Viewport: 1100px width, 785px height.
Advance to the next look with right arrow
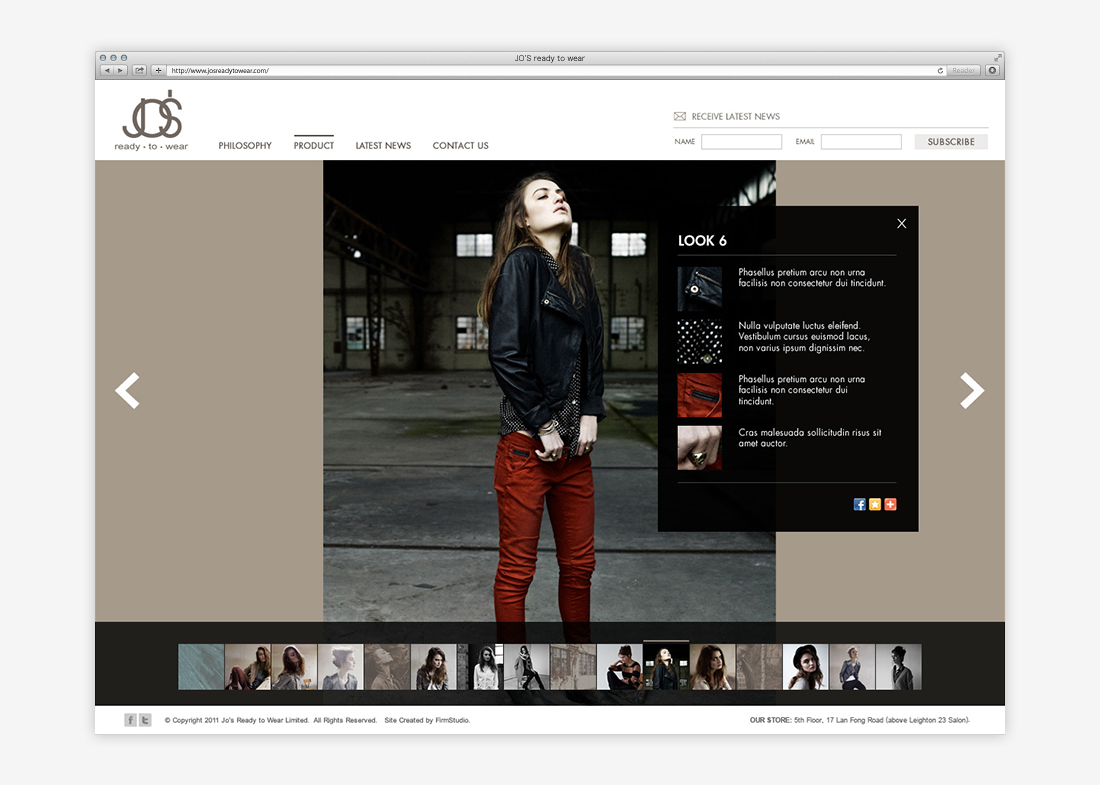(971, 390)
